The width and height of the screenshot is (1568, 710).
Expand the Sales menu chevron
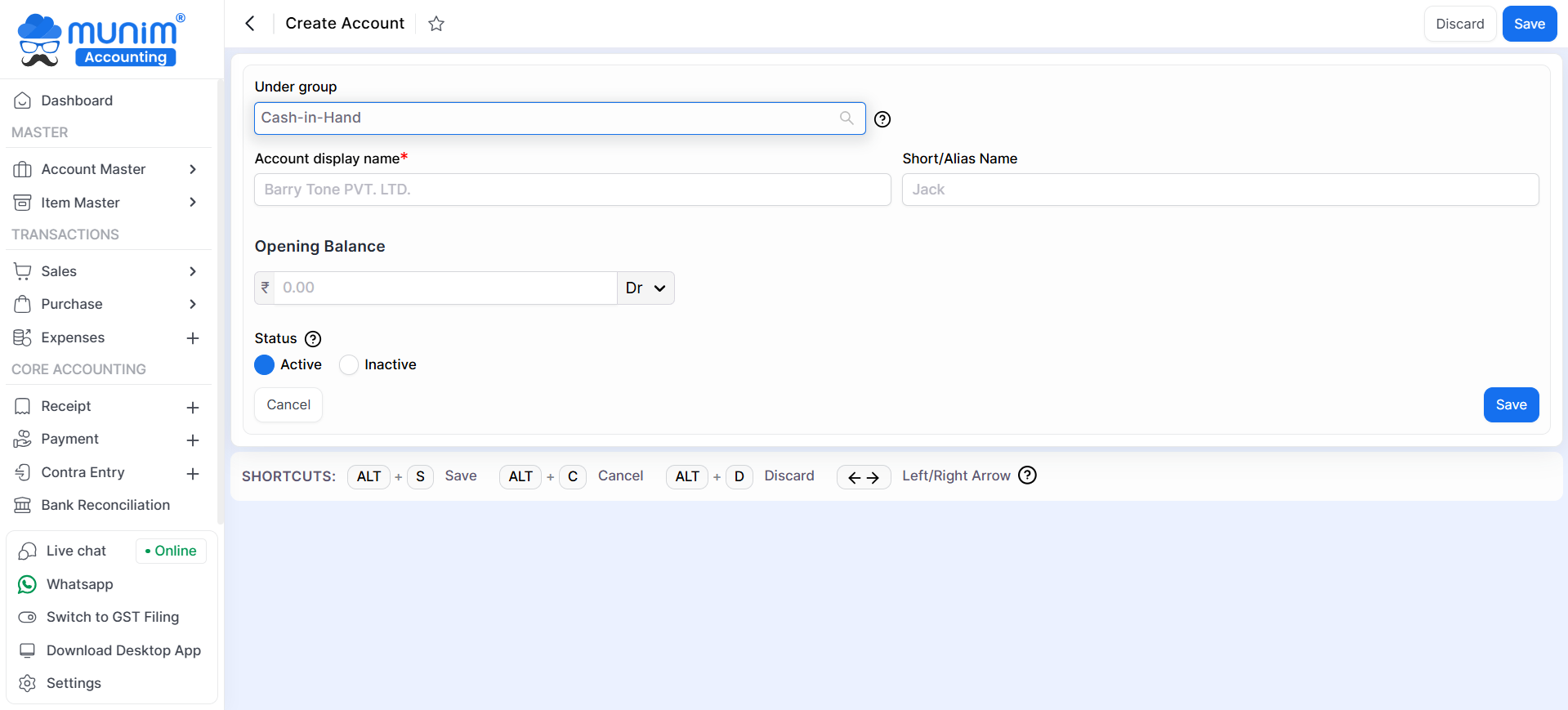(x=193, y=271)
